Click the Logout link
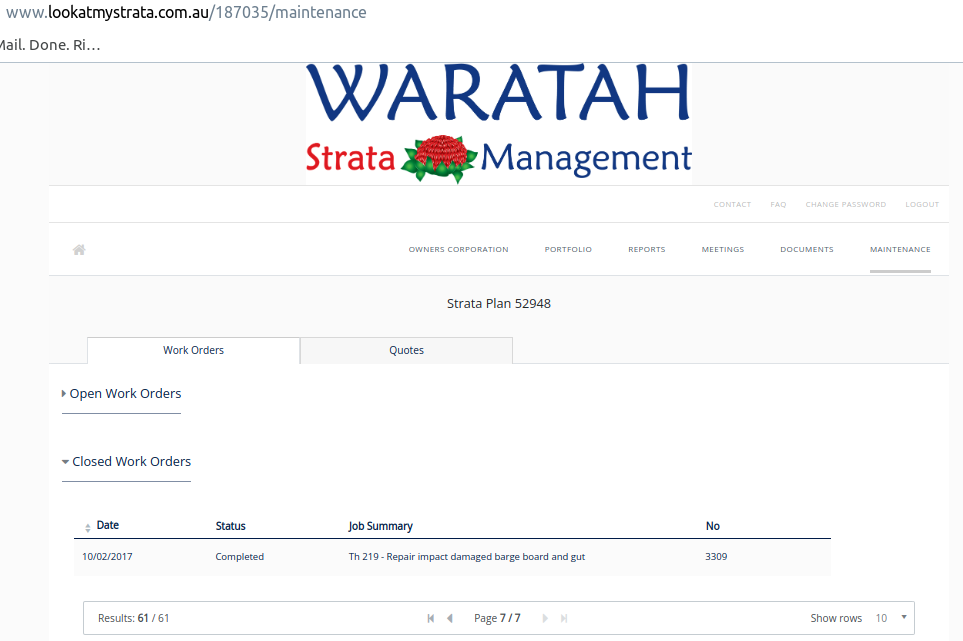 (922, 204)
